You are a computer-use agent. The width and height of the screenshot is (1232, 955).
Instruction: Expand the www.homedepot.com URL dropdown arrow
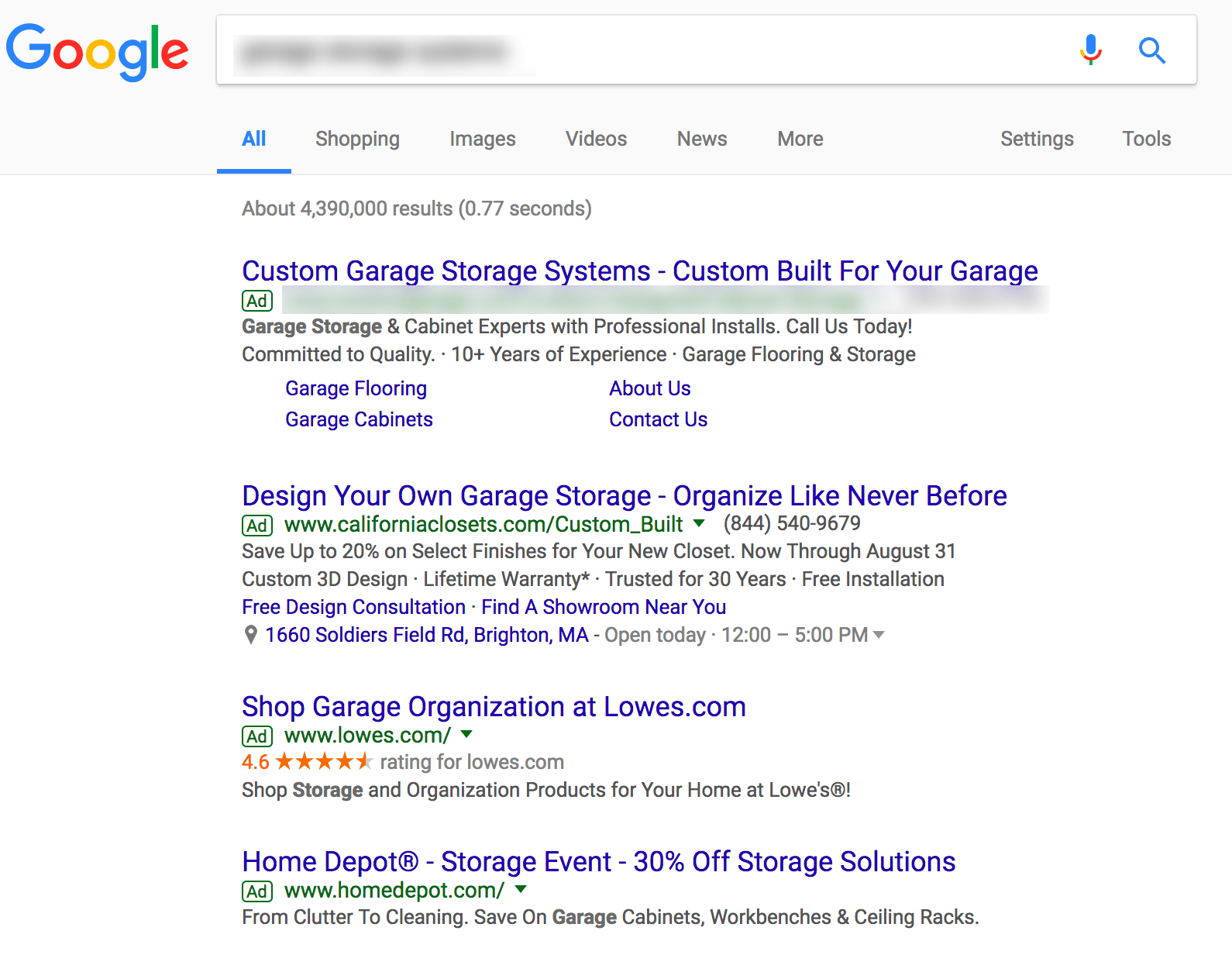[x=521, y=888]
